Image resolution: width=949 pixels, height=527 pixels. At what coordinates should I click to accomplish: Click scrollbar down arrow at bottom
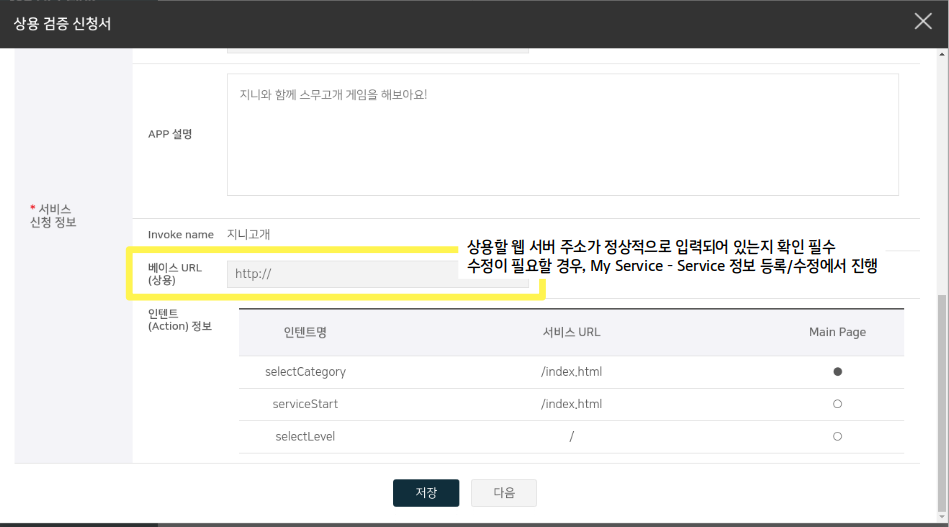tap(942, 517)
